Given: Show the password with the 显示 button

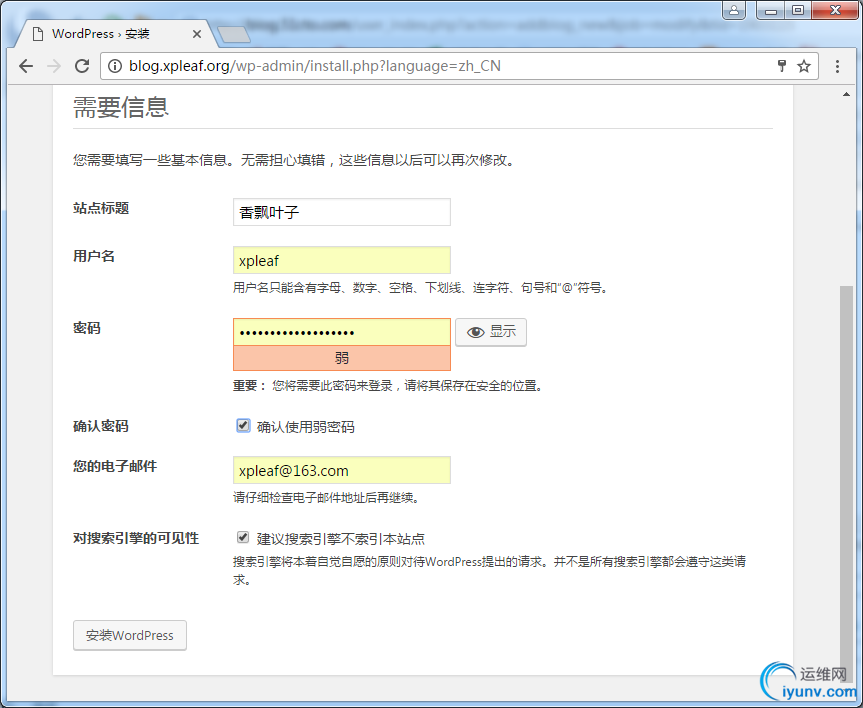Looking at the screenshot, I should [491, 332].
